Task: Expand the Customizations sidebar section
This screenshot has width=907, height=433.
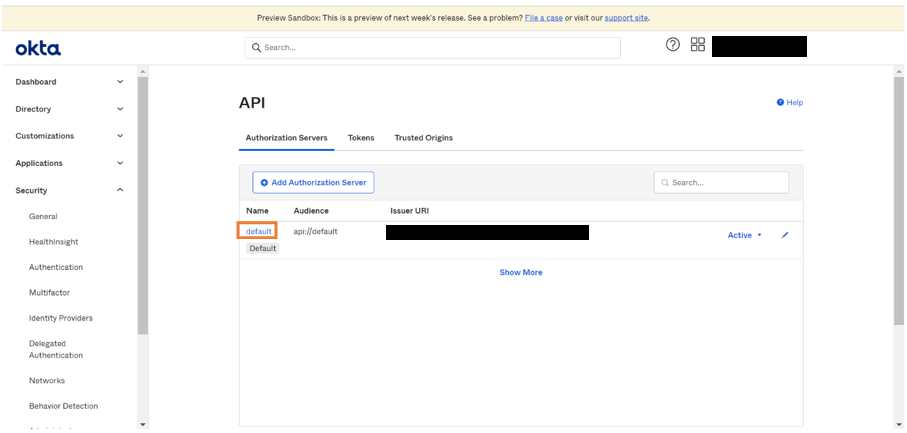Action: point(68,136)
